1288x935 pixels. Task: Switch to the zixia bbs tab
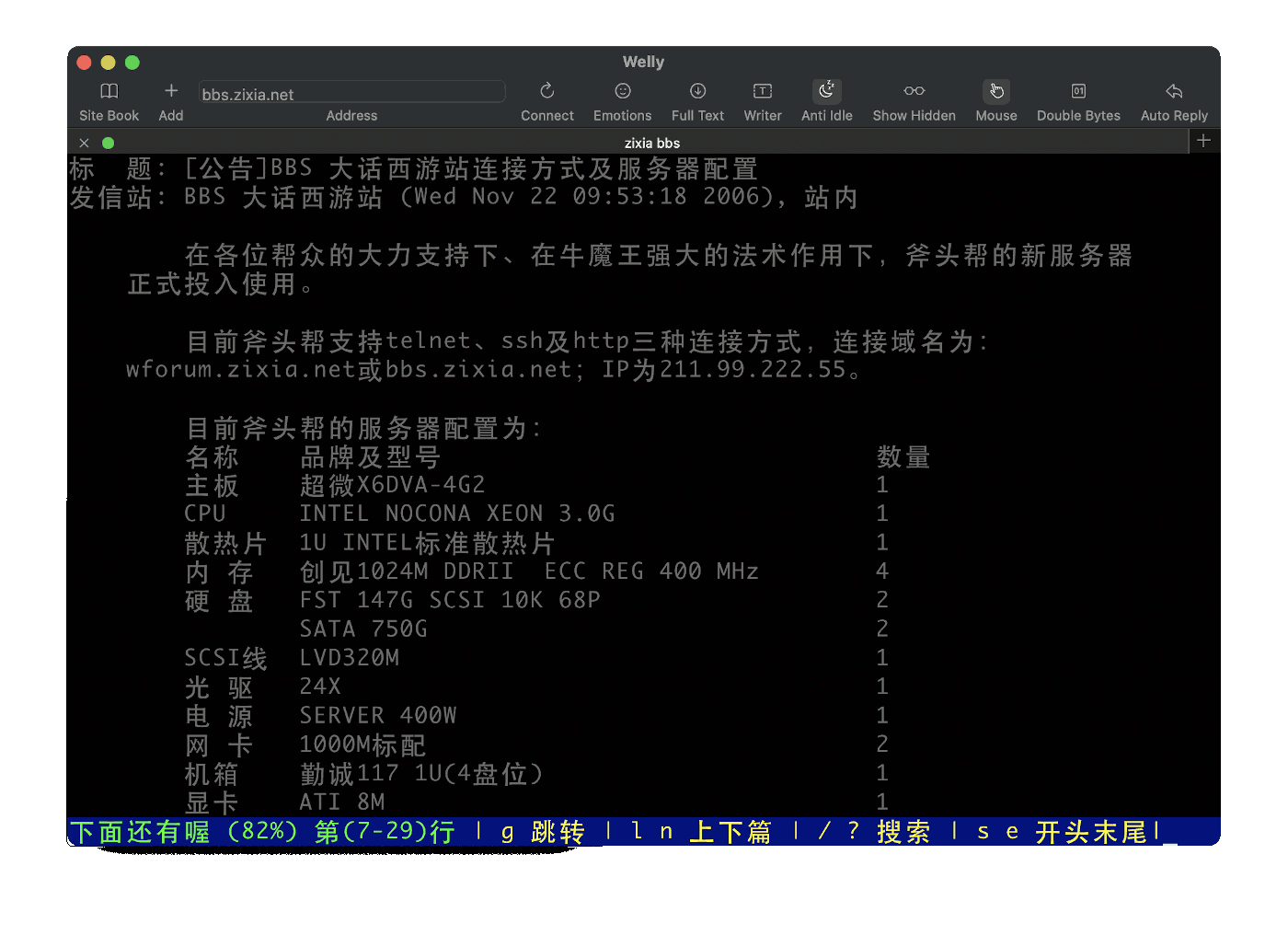point(653,143)
